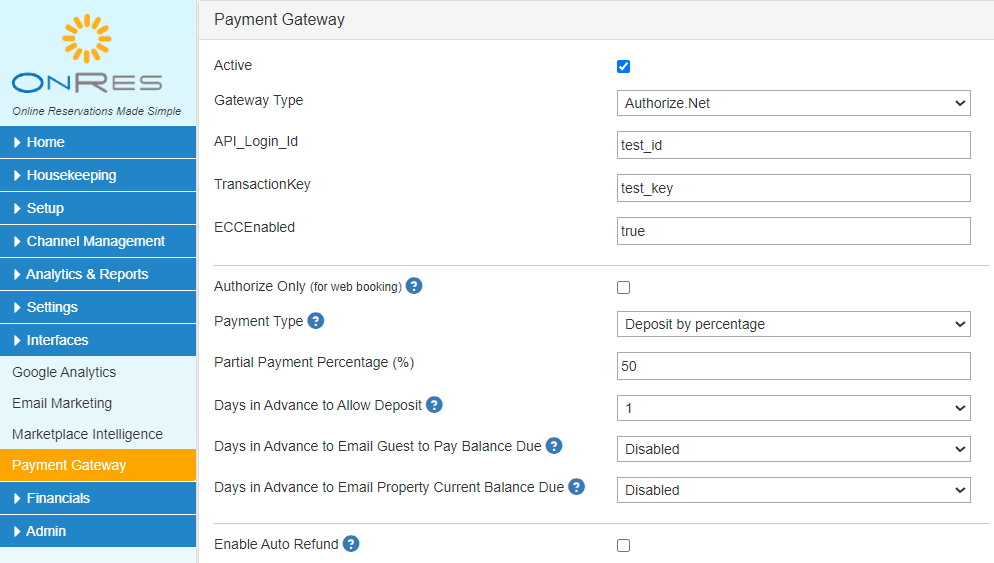
Task: Show help for Email Property Current Balance Due
Action: click(576, 486)
